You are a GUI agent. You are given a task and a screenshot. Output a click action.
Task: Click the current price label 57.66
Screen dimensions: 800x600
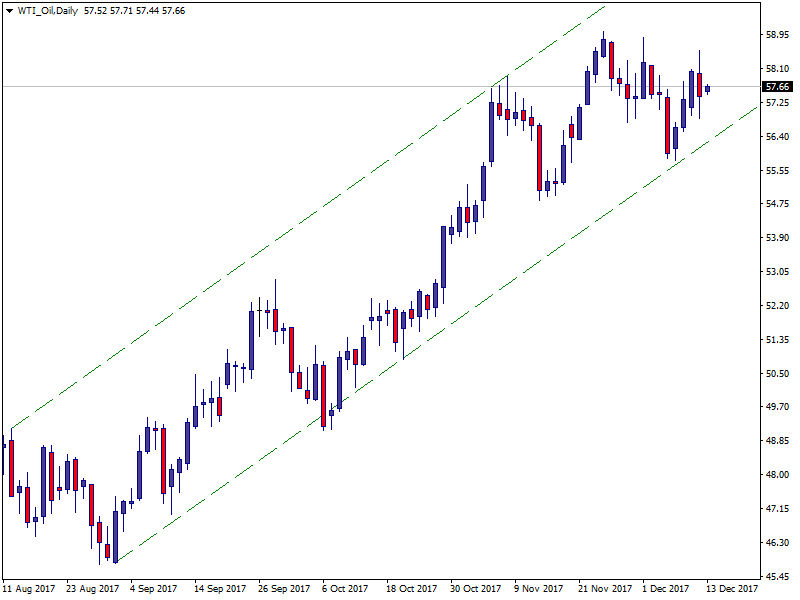tap(777, 87)
